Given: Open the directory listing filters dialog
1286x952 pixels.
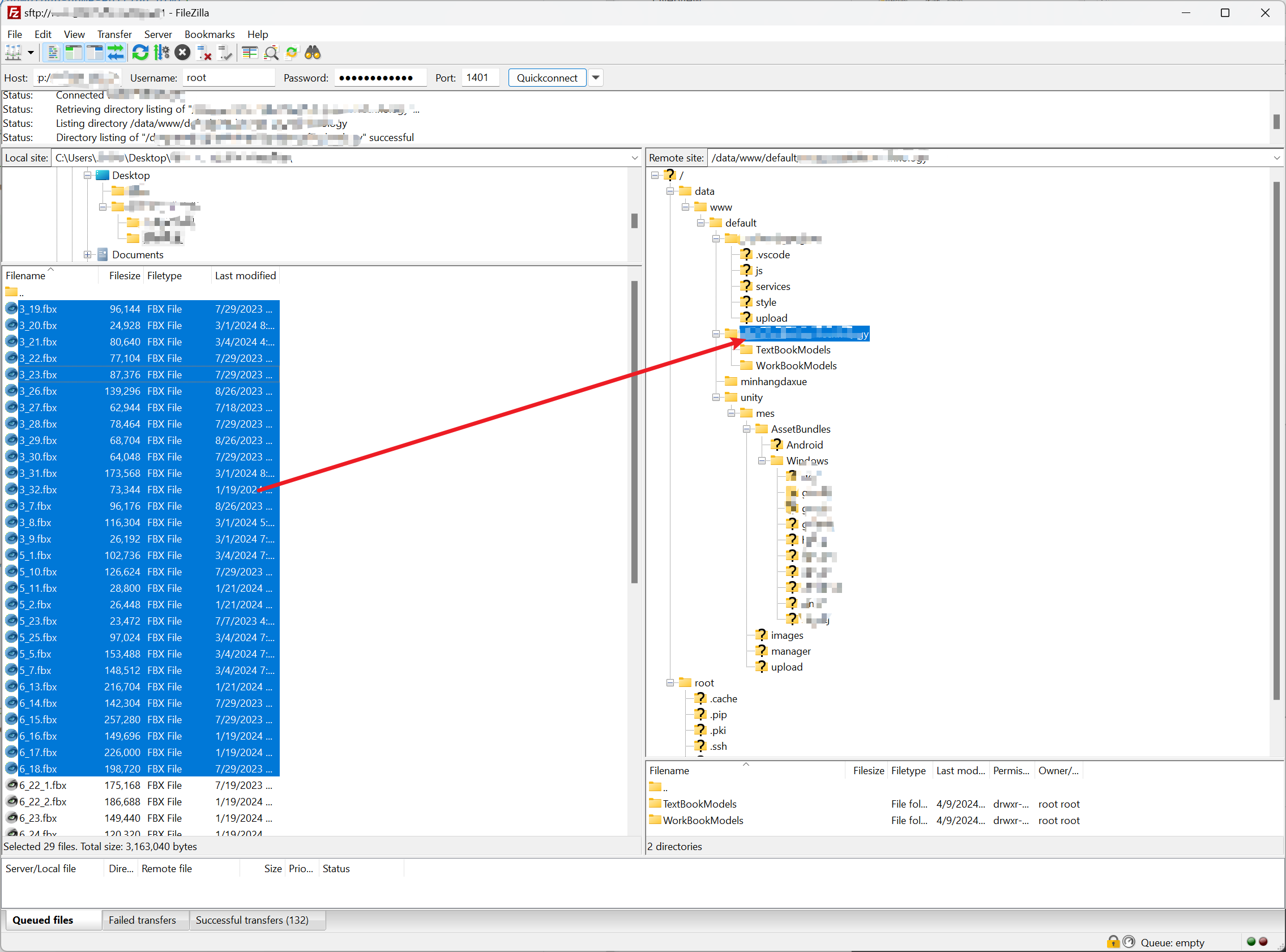Looking at the screenshot, I should pos(250,53).
